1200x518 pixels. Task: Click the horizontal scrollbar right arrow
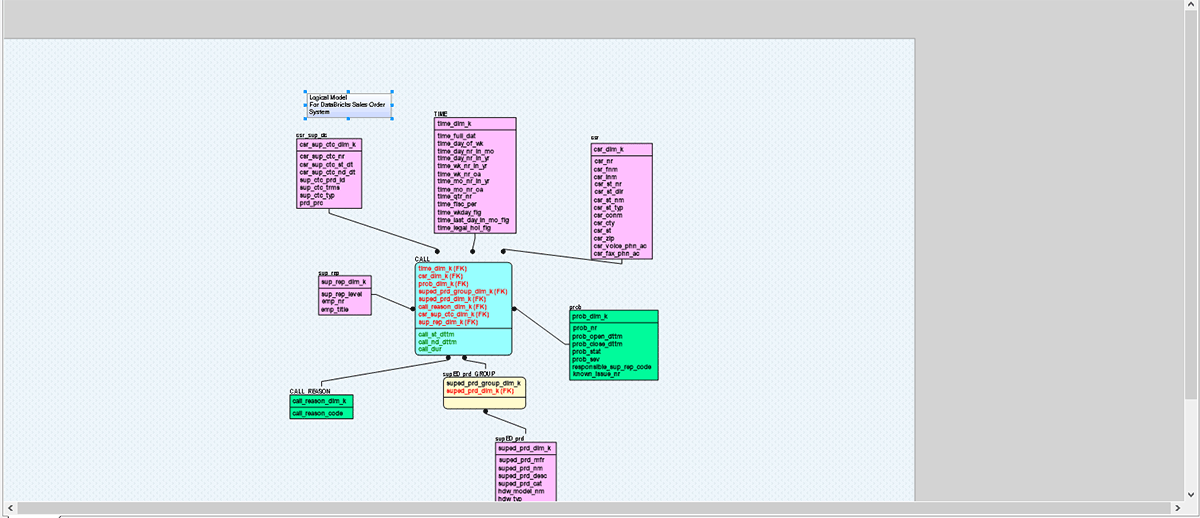coord(1191,509)
